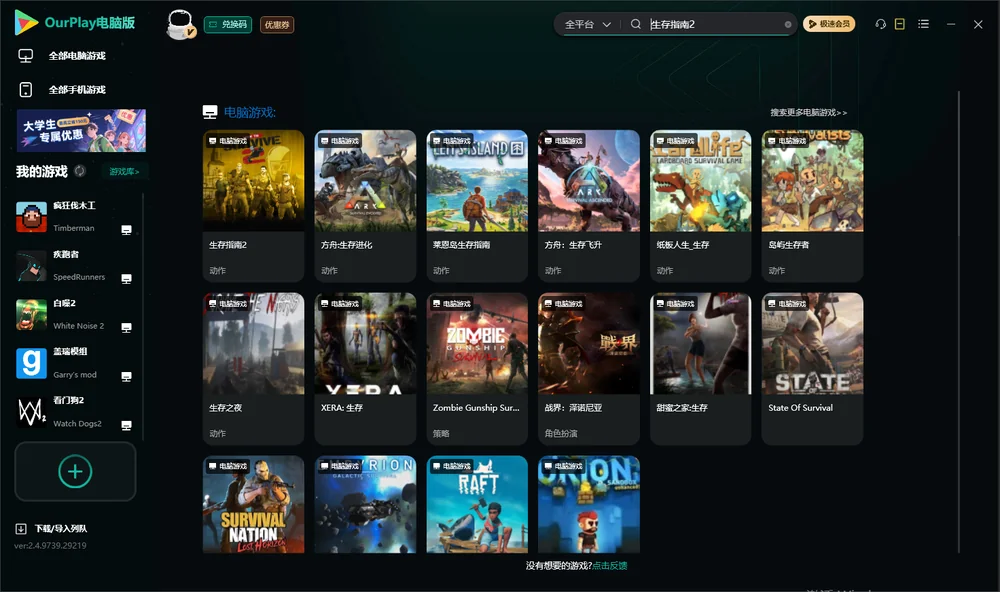Click the OurPlay logo icon
The width and height of the screenshot is (1000, 592).
coord(26,22)
